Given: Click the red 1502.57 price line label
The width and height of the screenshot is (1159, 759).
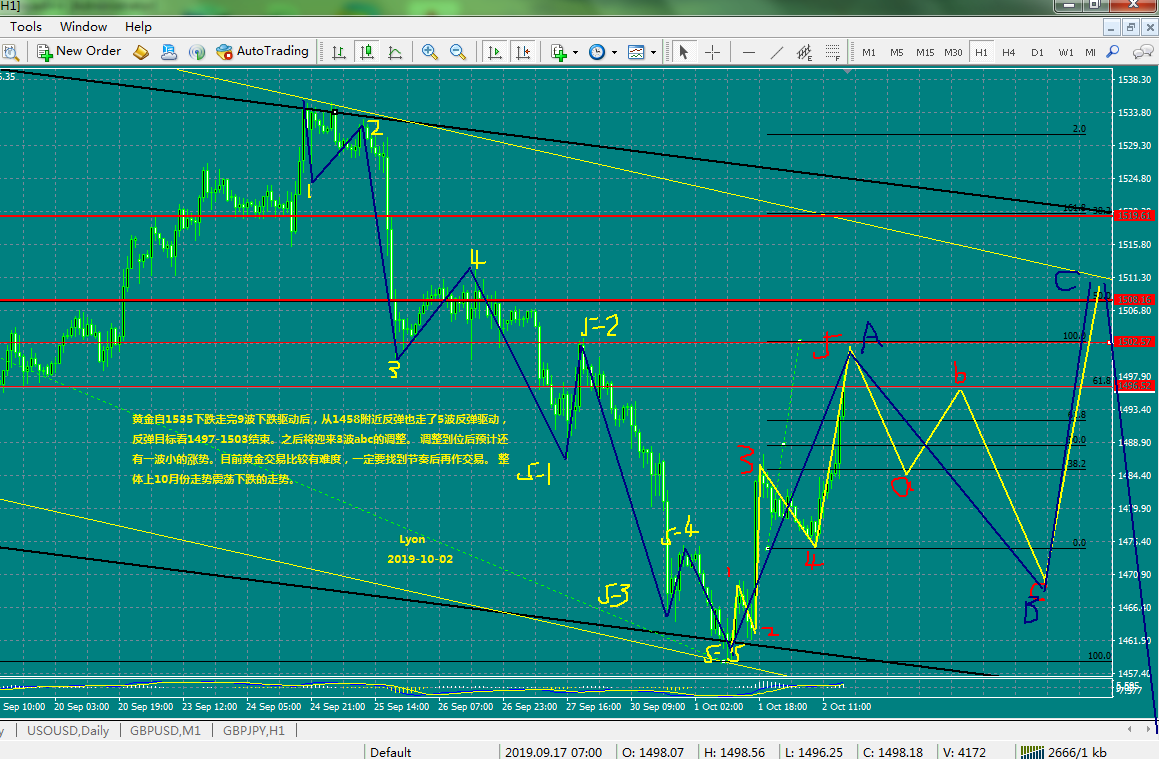Looking at the screenshot, I should [1133, 342].
